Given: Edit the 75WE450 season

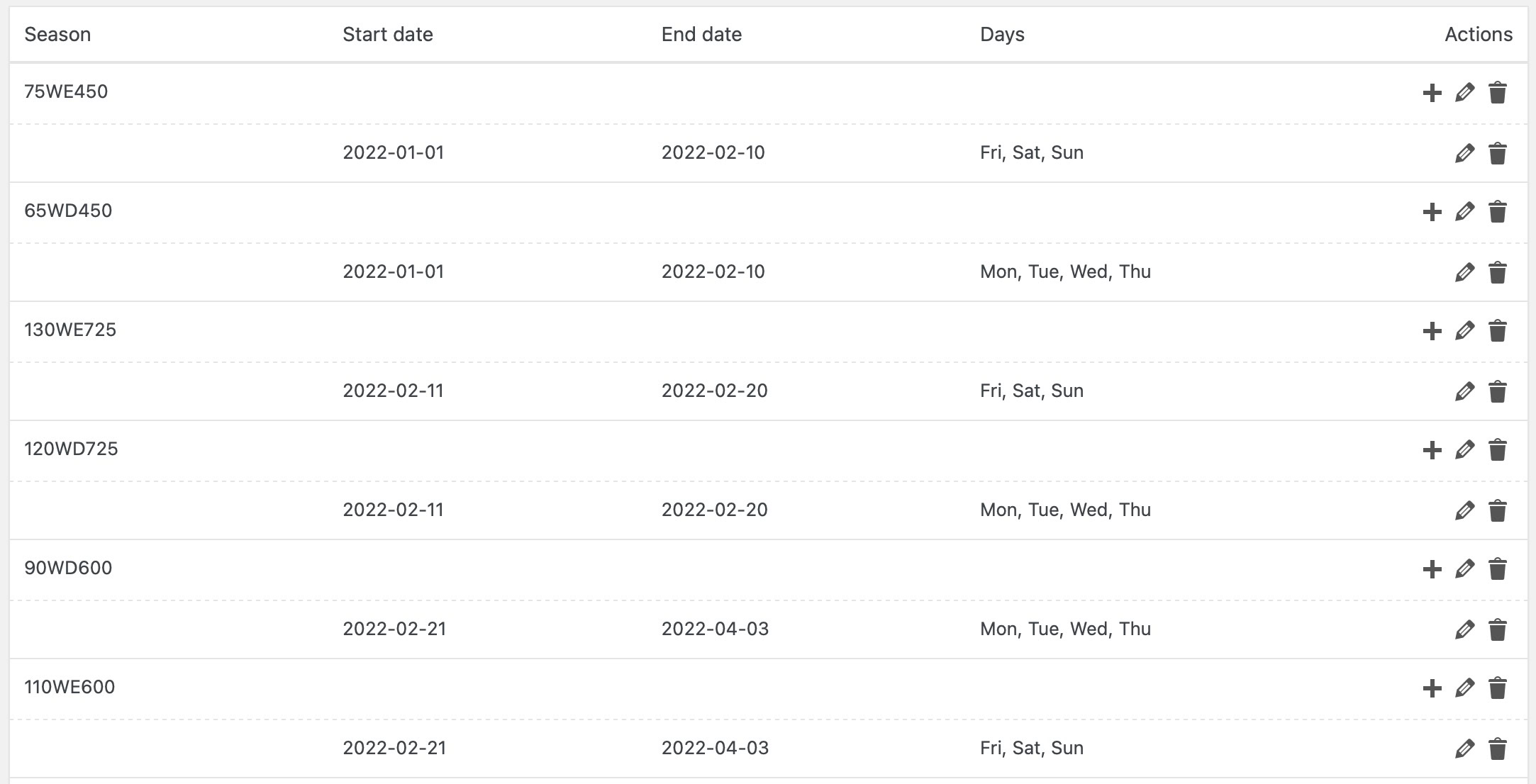Looking at the screenshot, I should [x=1464, y=93].
